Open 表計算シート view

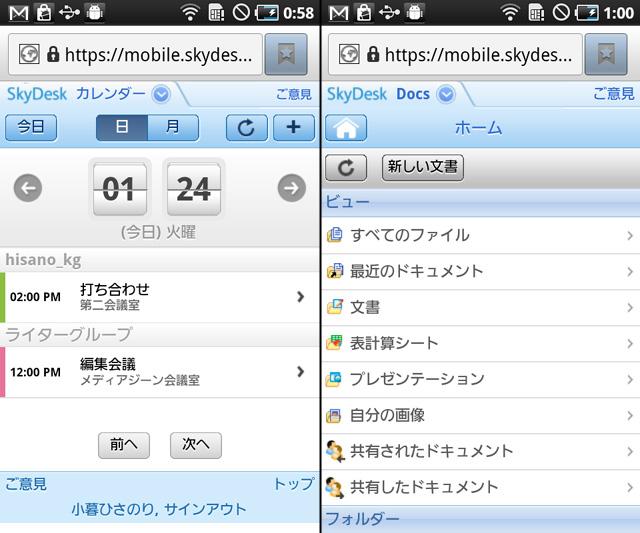tap(480, 343)
